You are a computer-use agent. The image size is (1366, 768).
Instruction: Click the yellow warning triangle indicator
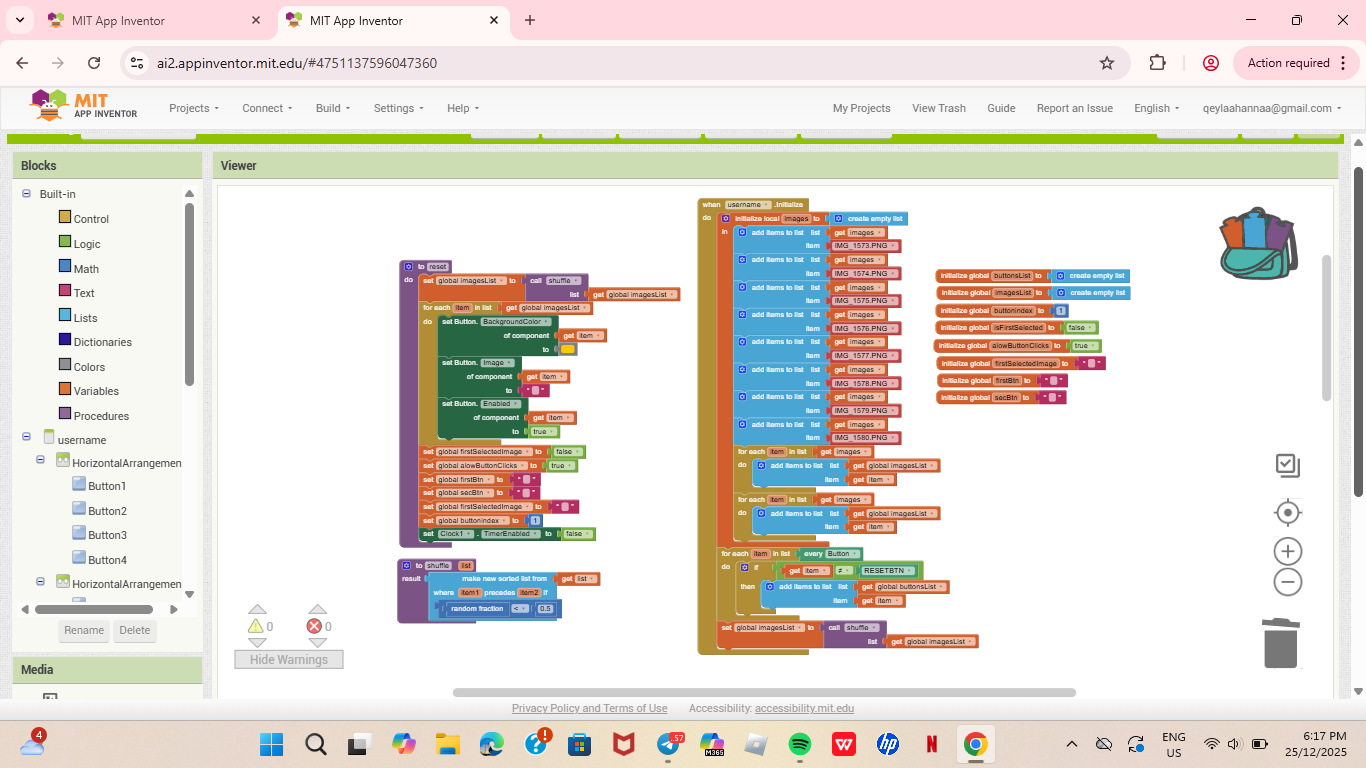click(x=256, y=626)
